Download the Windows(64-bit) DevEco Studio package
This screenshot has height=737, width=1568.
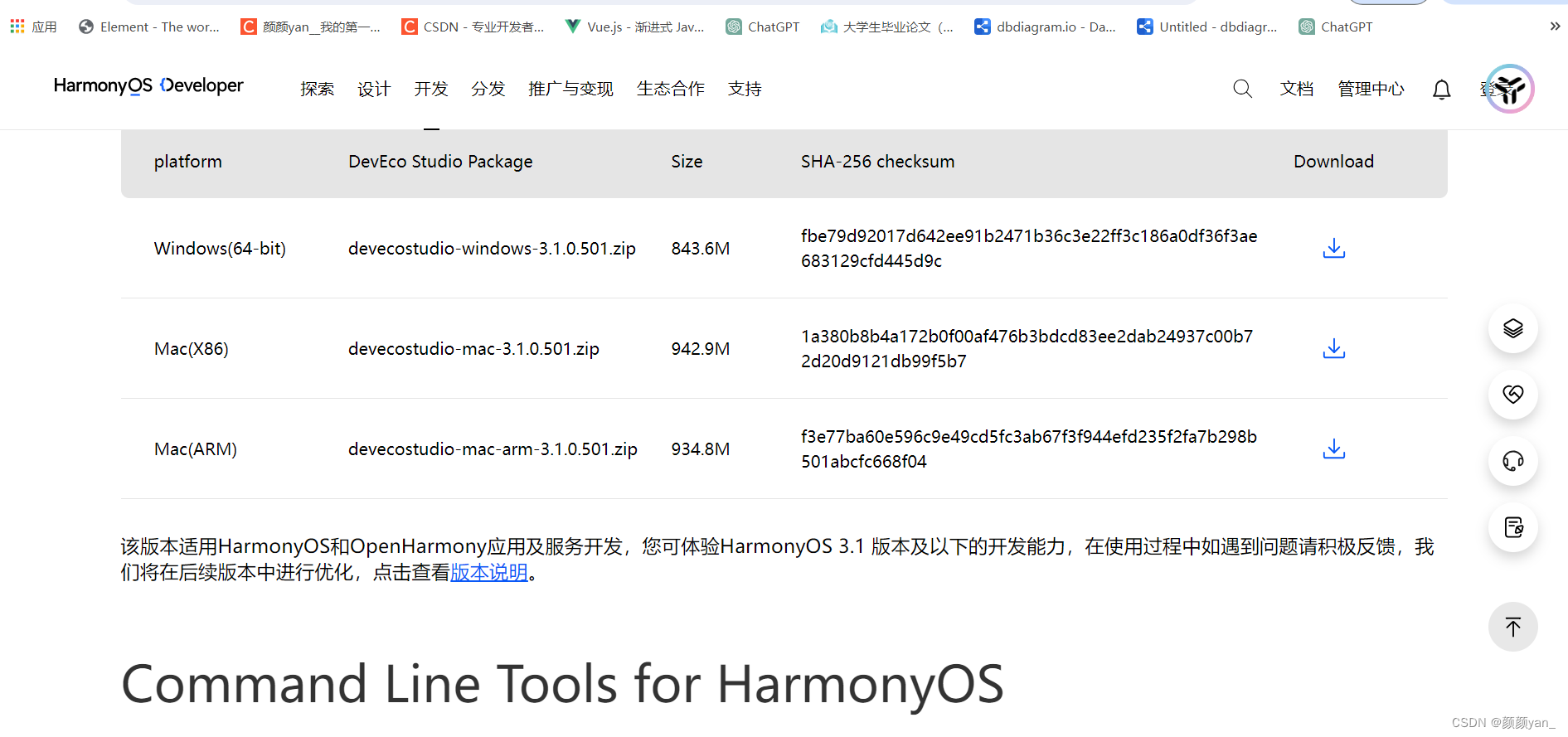coord(1333,248)
